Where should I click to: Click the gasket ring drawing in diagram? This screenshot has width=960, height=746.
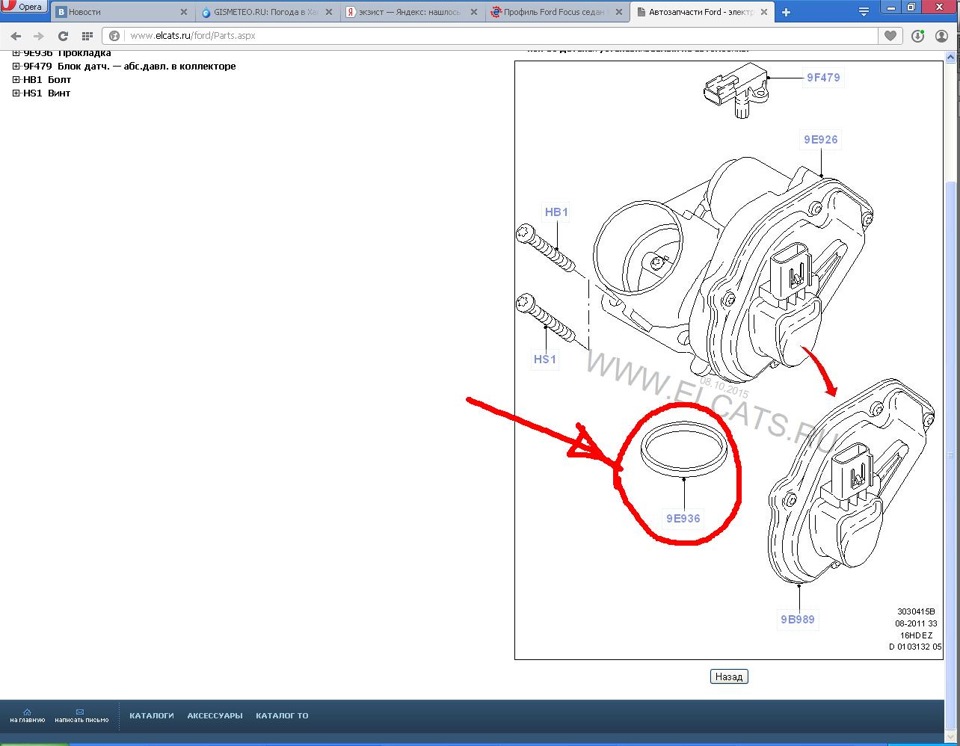pos(684,448)
